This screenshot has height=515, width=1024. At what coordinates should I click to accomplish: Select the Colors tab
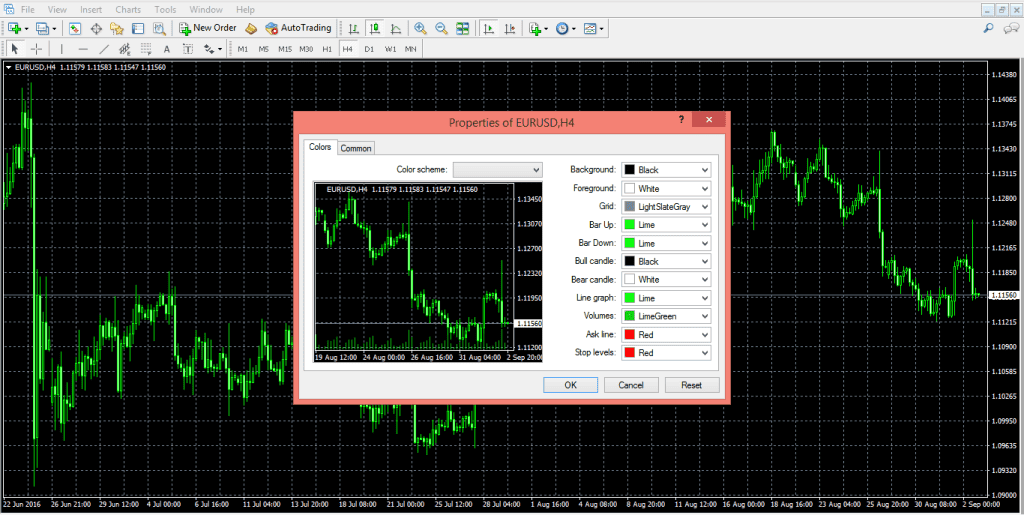320,147
